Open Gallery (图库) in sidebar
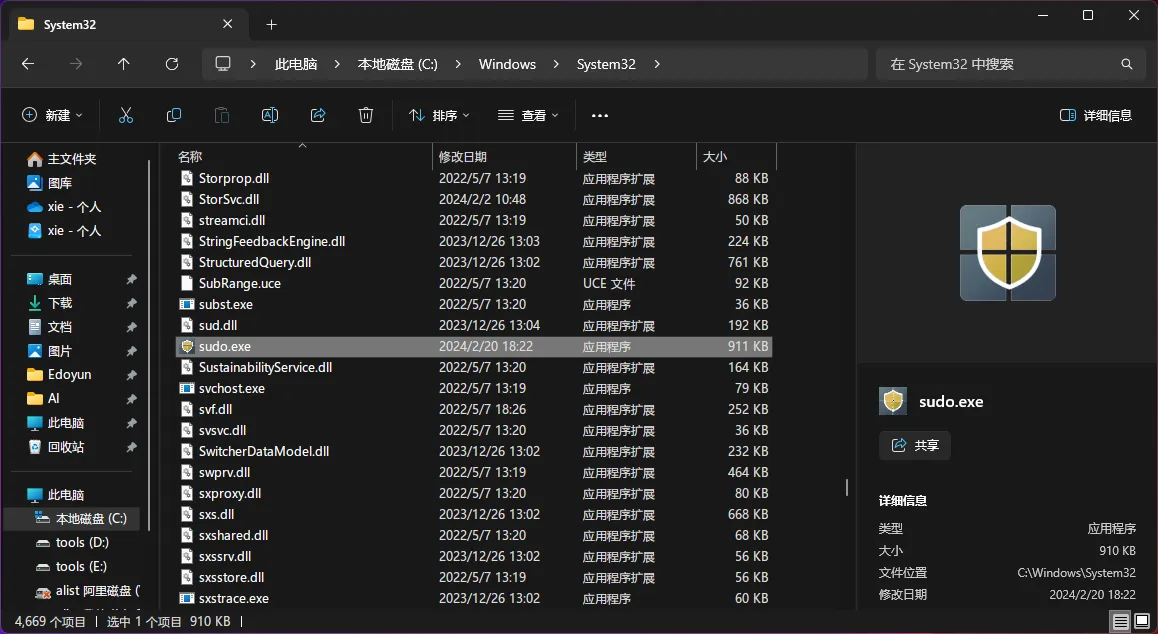1158x634 pixels. [x=49, y=183]
